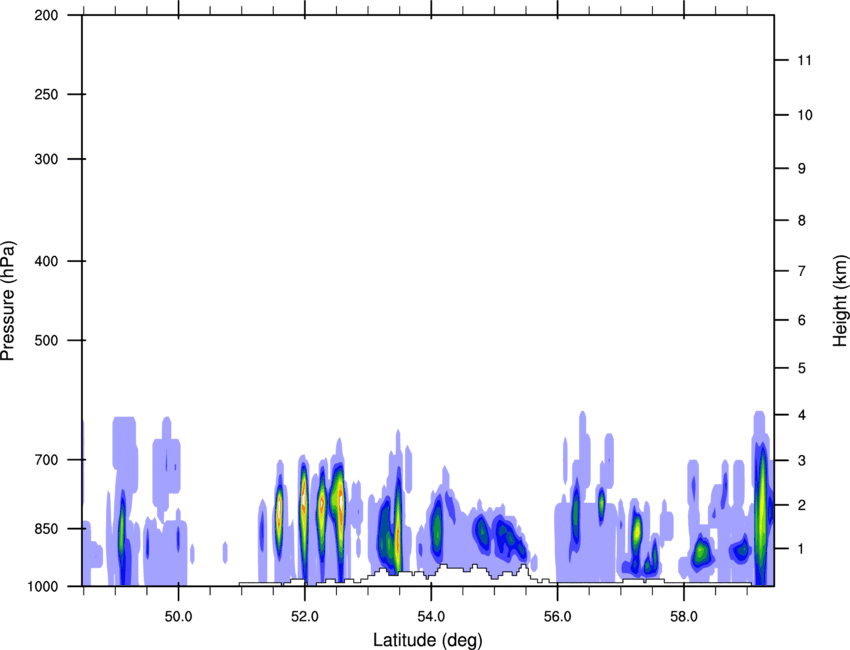The width and height of the screenshot is (850, 650).
Task: Click the 3 km height label
Action: pyautogui.click(x=802, y=461)
